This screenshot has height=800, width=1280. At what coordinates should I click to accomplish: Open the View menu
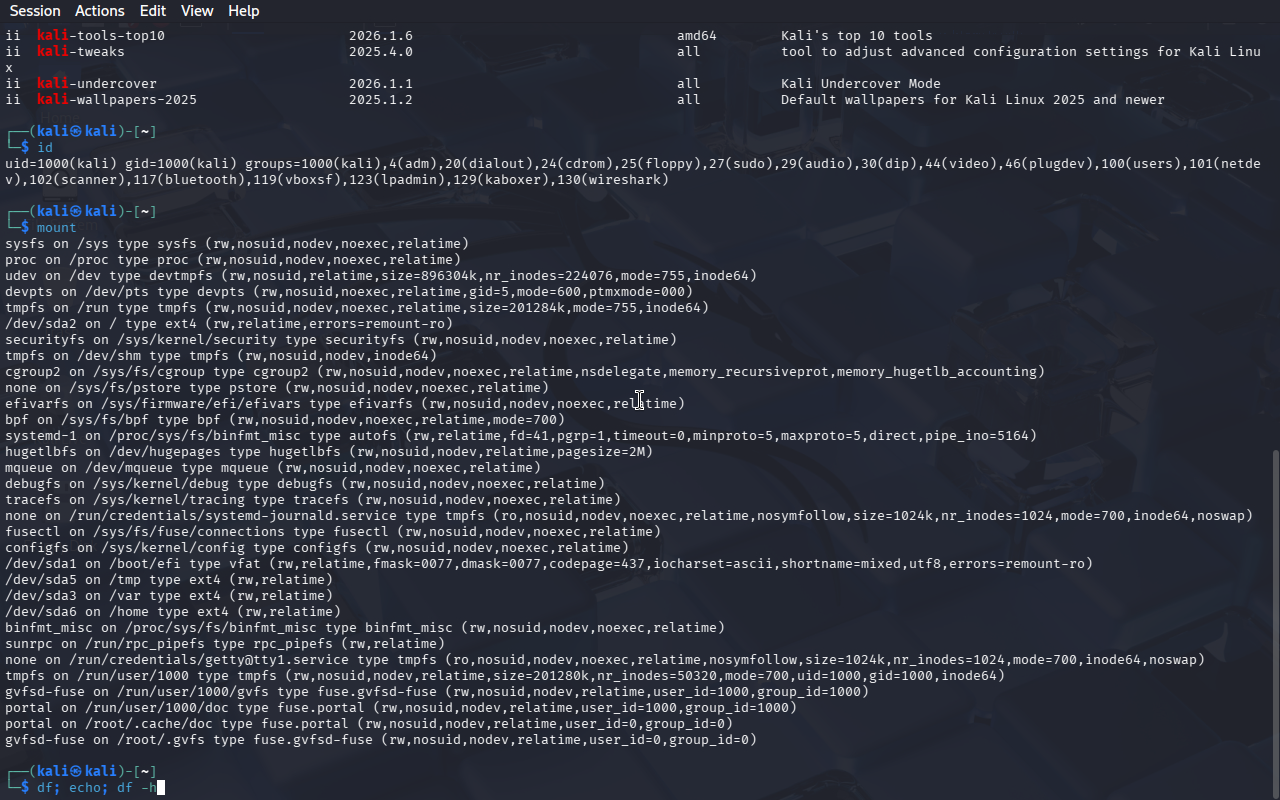(197, 11)
